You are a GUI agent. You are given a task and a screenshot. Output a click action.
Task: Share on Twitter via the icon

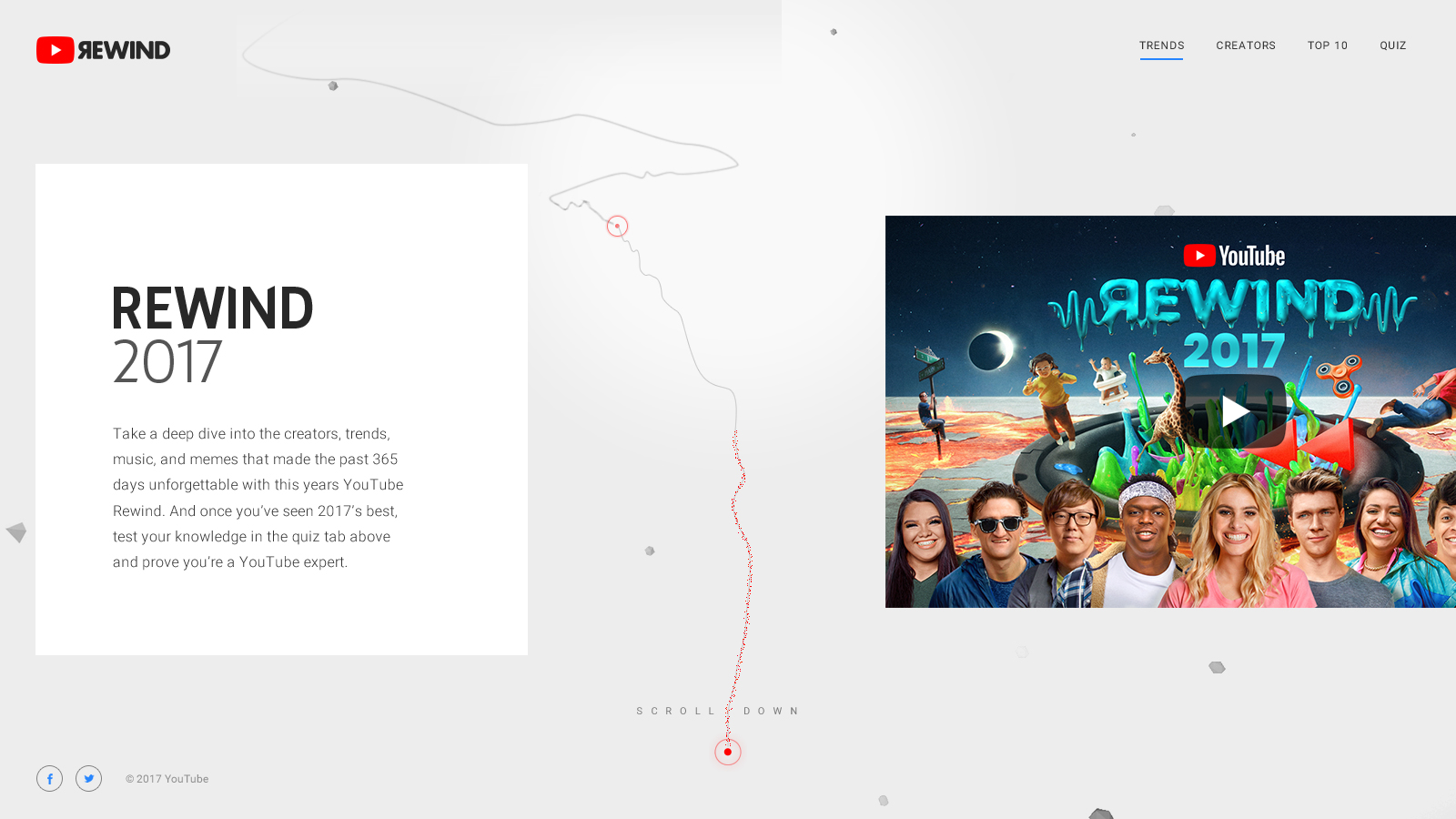pyautogui.click(x=89, y=779)
